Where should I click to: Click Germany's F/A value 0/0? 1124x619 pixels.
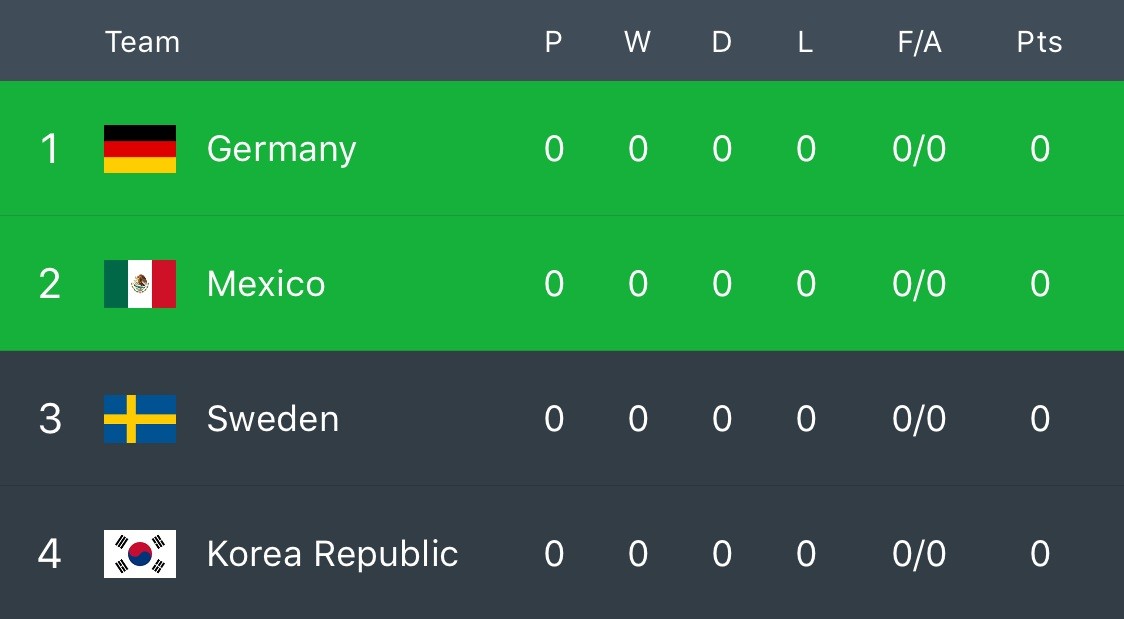point(919,149)
